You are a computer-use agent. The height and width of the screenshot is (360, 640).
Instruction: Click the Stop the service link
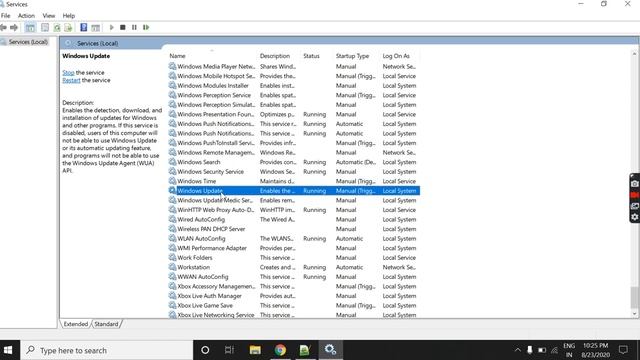[x=68, y=72]
